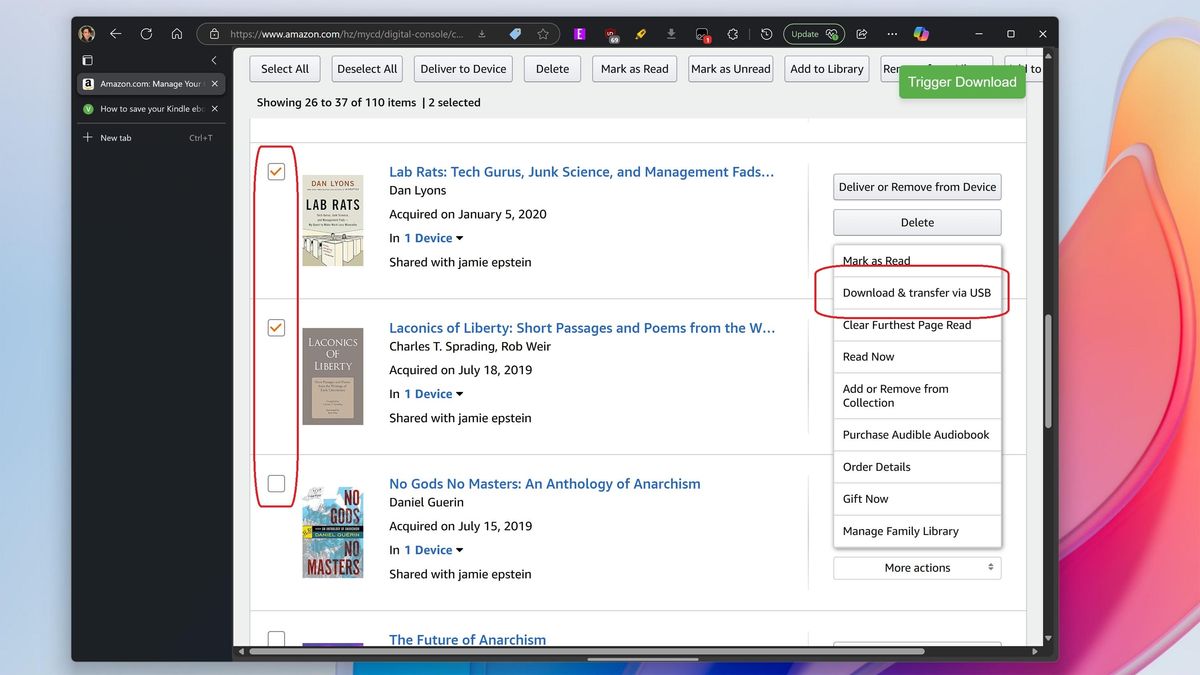Expand the 1 Device dropdown for Lab Rats
Screen dimensions: 1200x675
[x=434, y=238]
